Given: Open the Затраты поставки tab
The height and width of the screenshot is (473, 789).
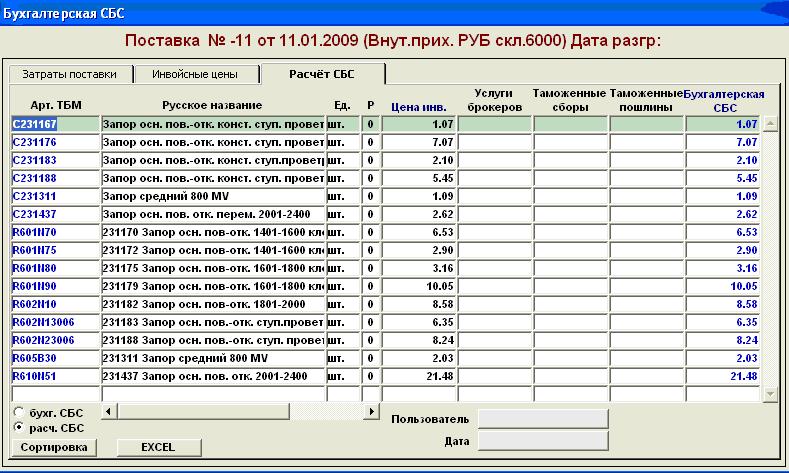Looking at the screenshot, I should (x=70, y=74).
